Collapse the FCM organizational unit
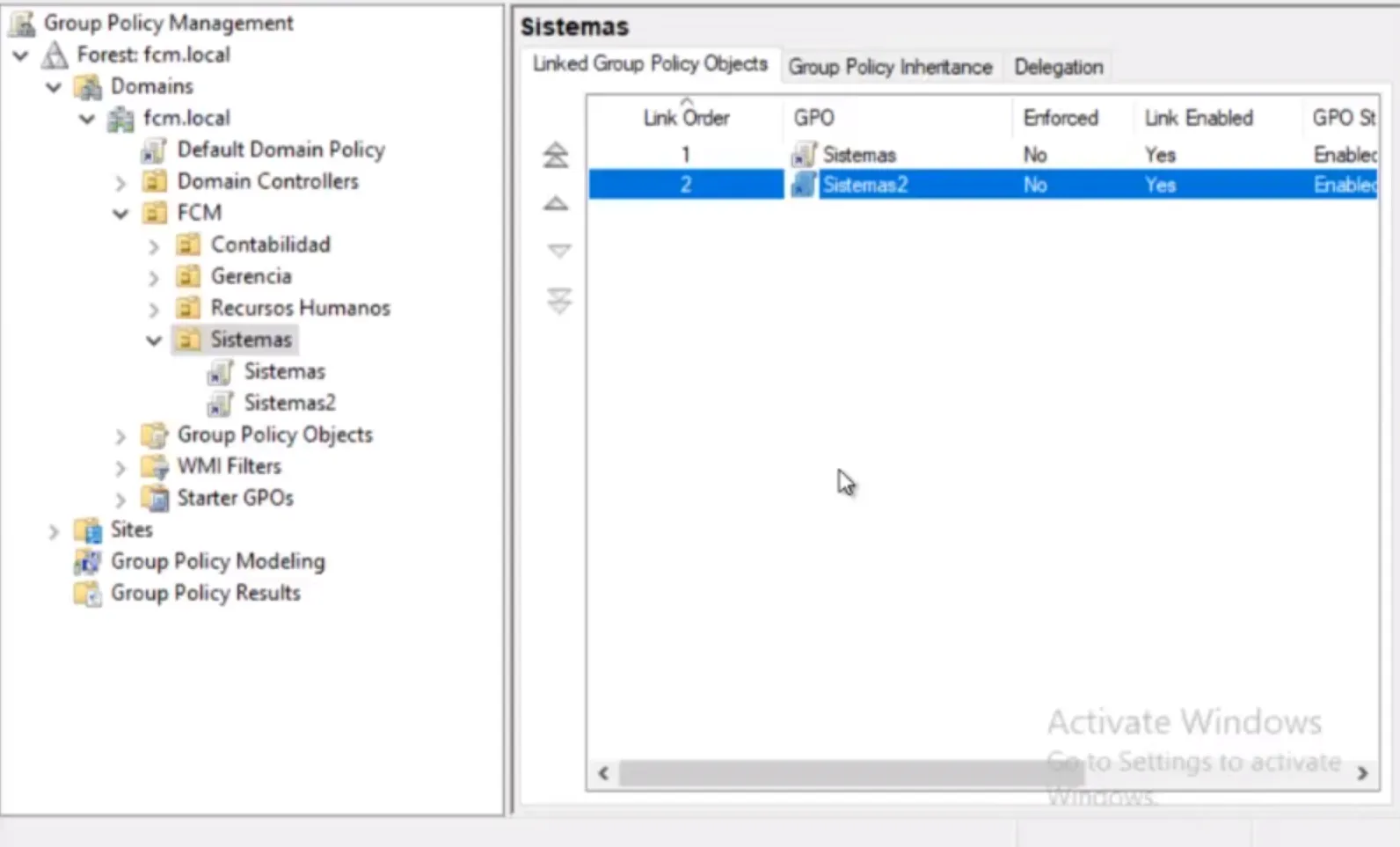The height and width of the screenshot is (847, 1400). click(x=121, y=214)
